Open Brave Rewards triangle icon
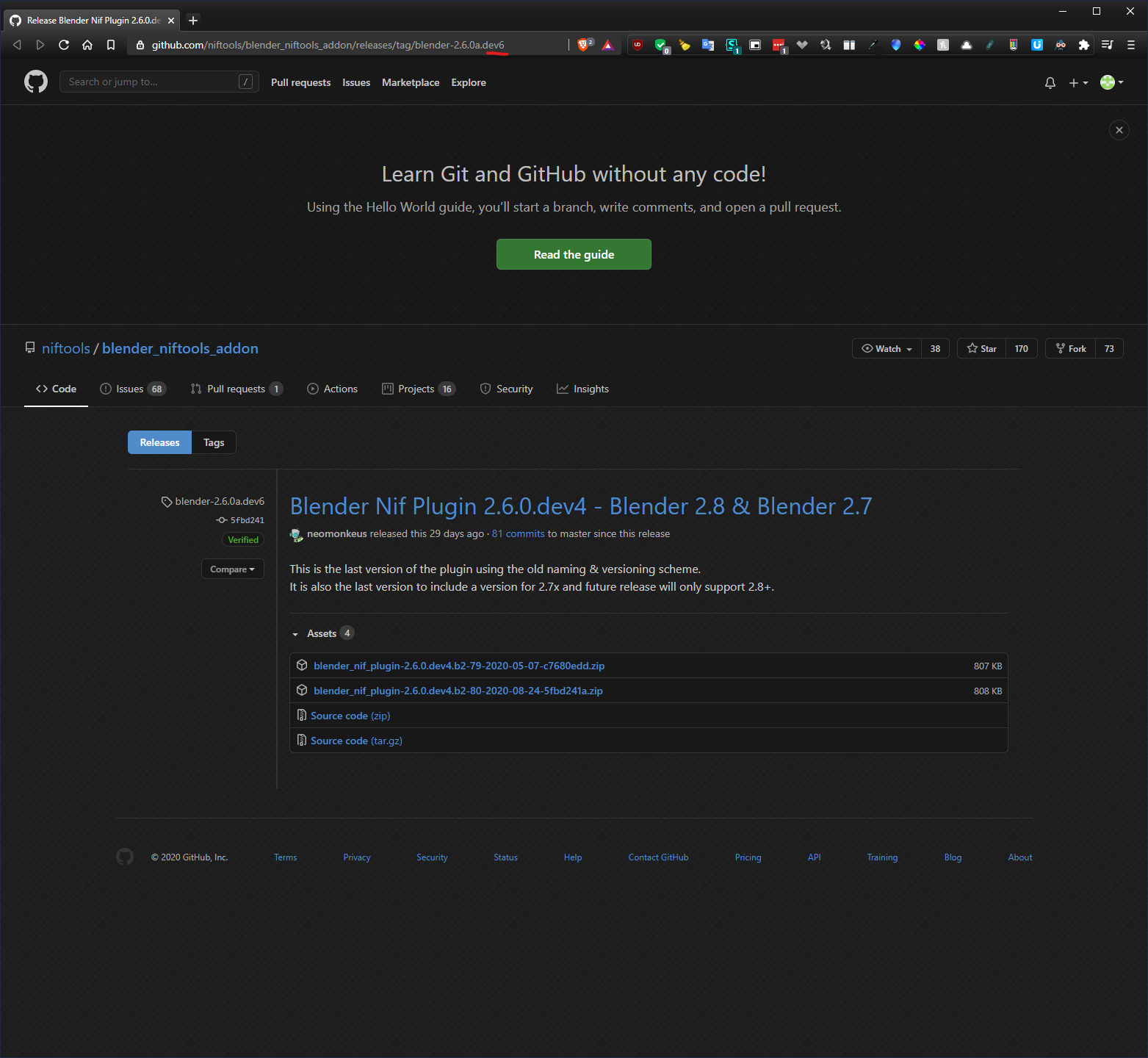 pyautogui.click(x=607, y=45)
